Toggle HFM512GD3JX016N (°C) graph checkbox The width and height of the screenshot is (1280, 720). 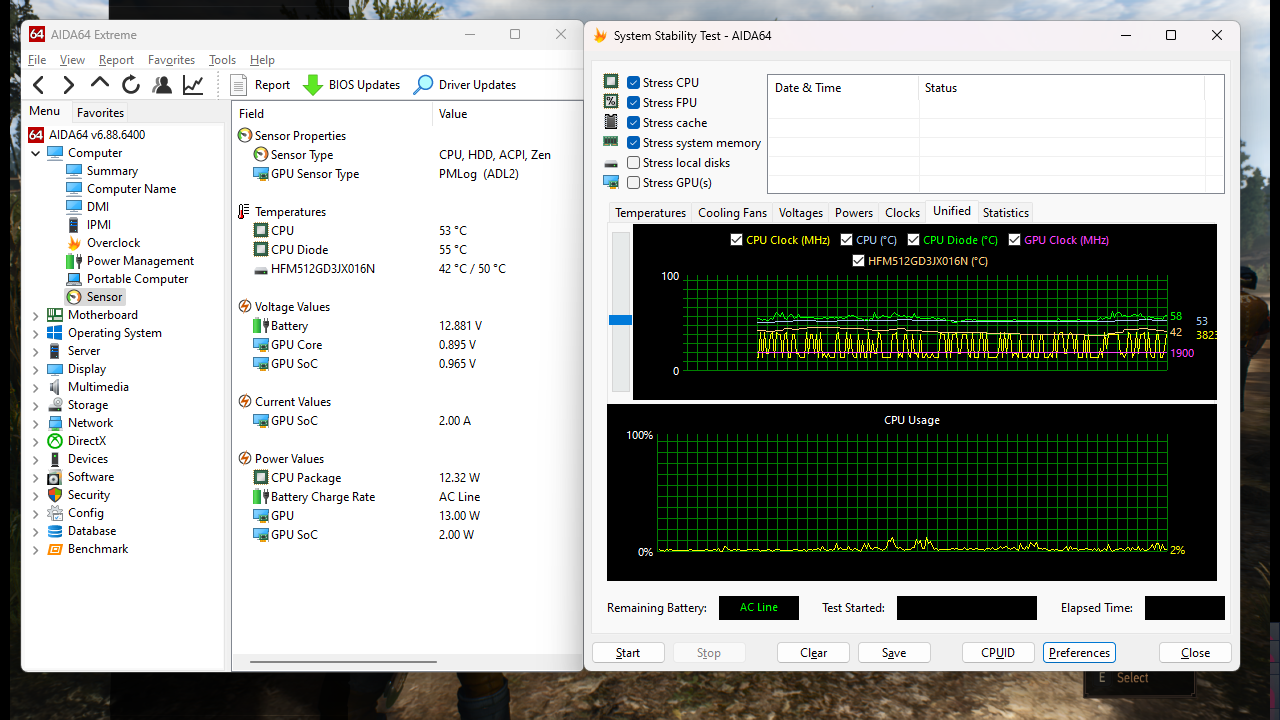pos(858,261)
